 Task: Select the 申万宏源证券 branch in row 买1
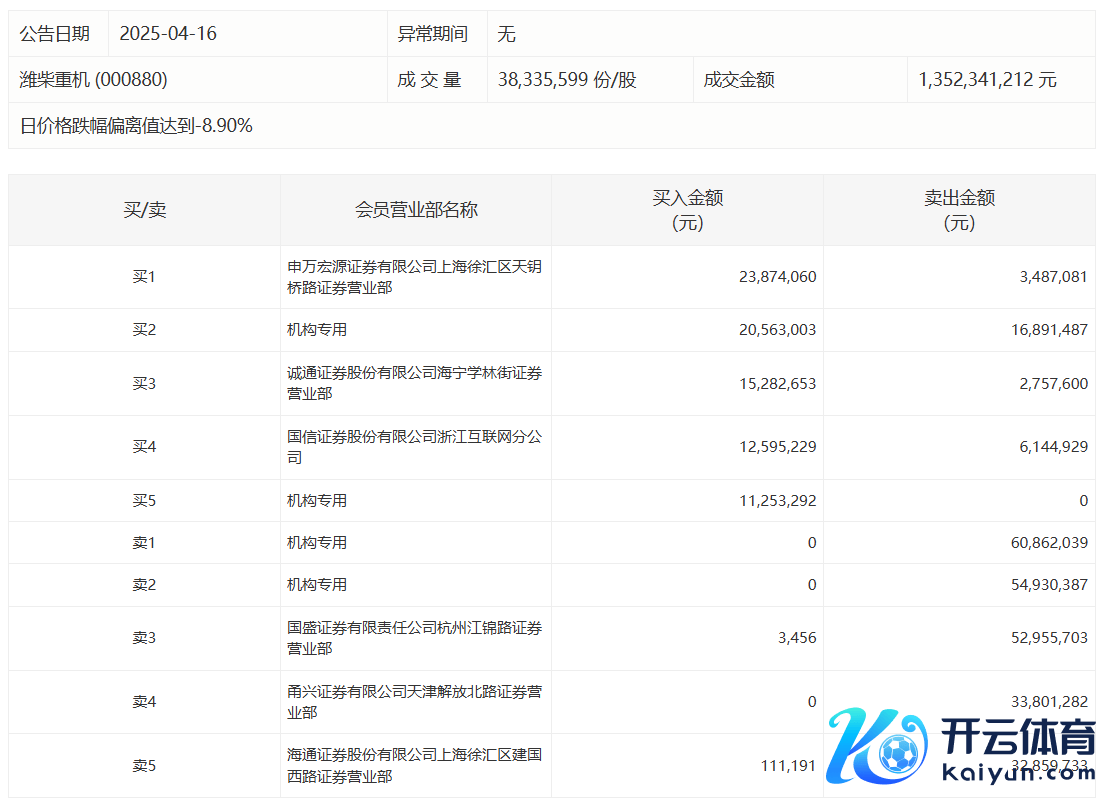(x=414, y=277)
